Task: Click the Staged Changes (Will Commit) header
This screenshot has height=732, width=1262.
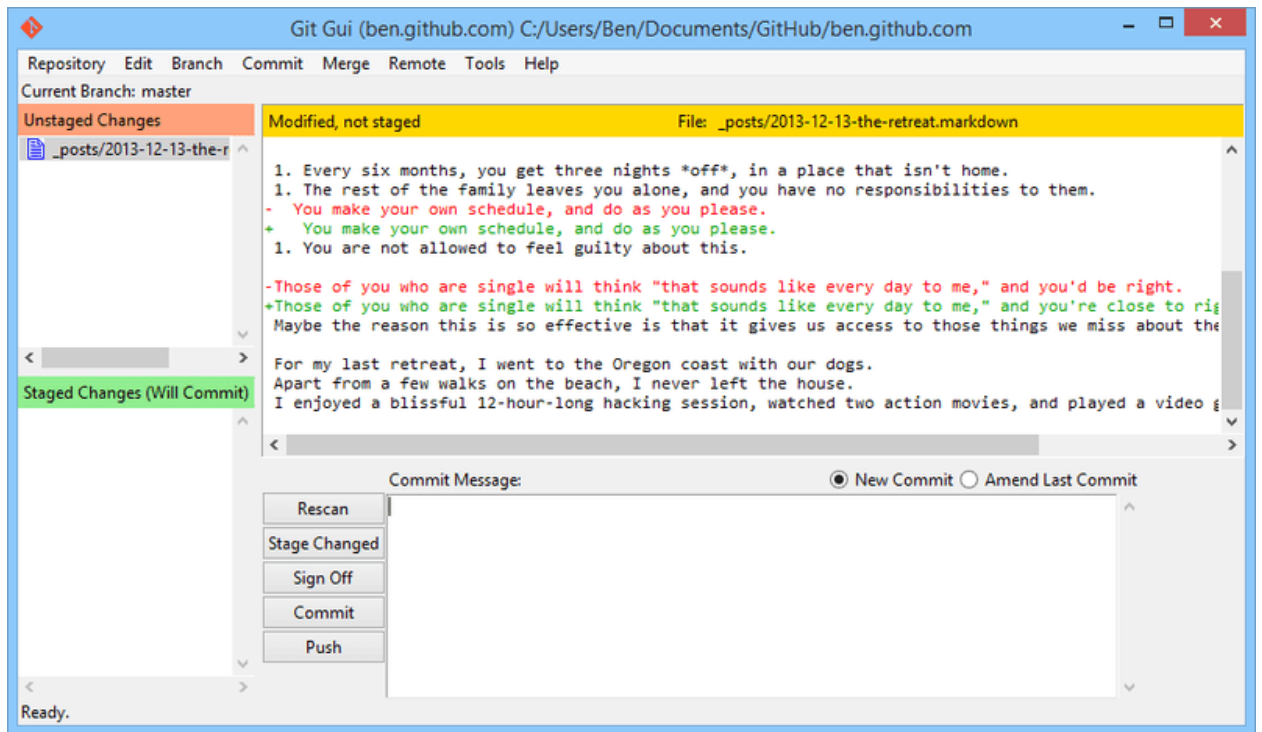Action: pyautogui.click(x=136, y=393)
